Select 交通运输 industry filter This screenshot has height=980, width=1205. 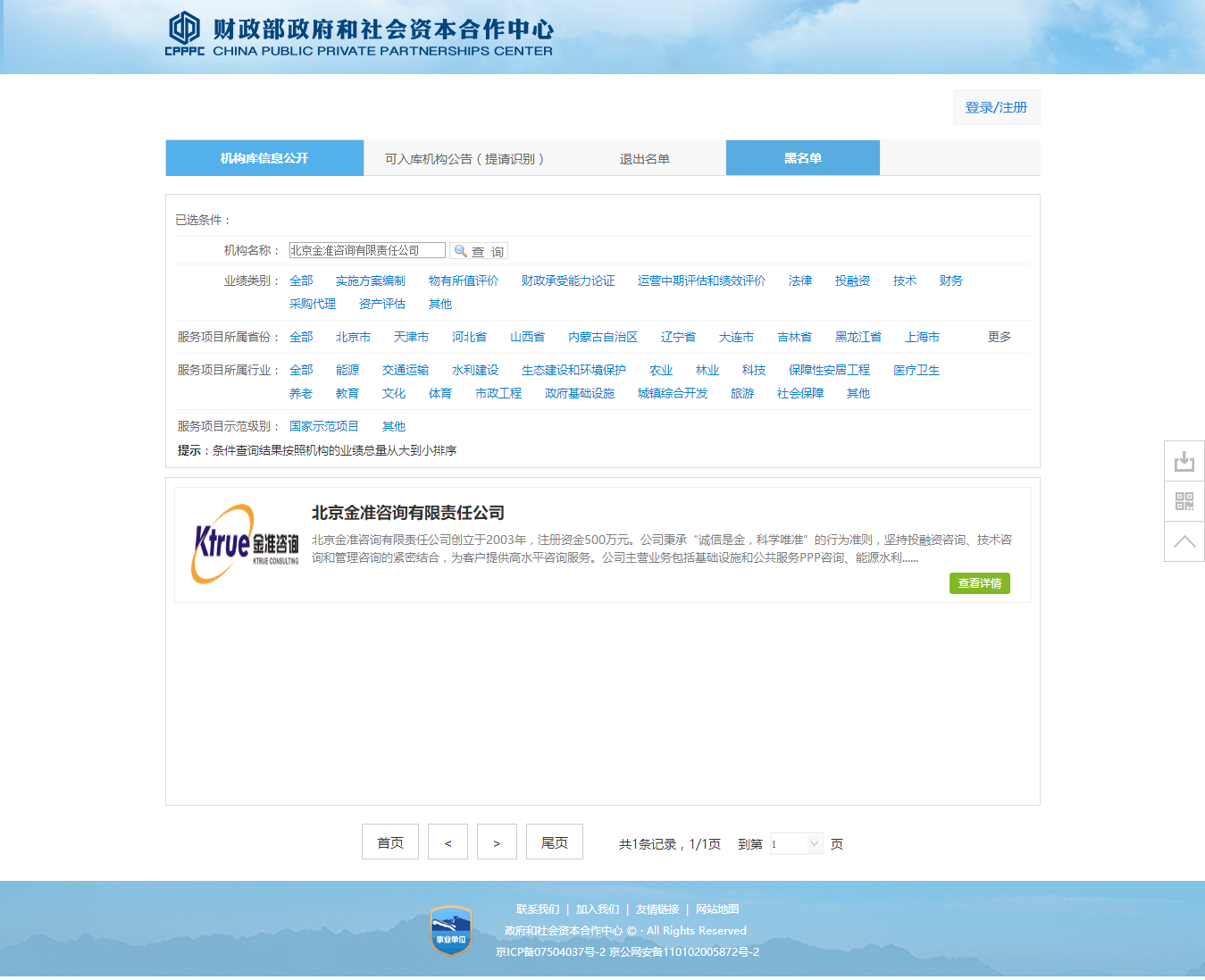tap(406, 370)
